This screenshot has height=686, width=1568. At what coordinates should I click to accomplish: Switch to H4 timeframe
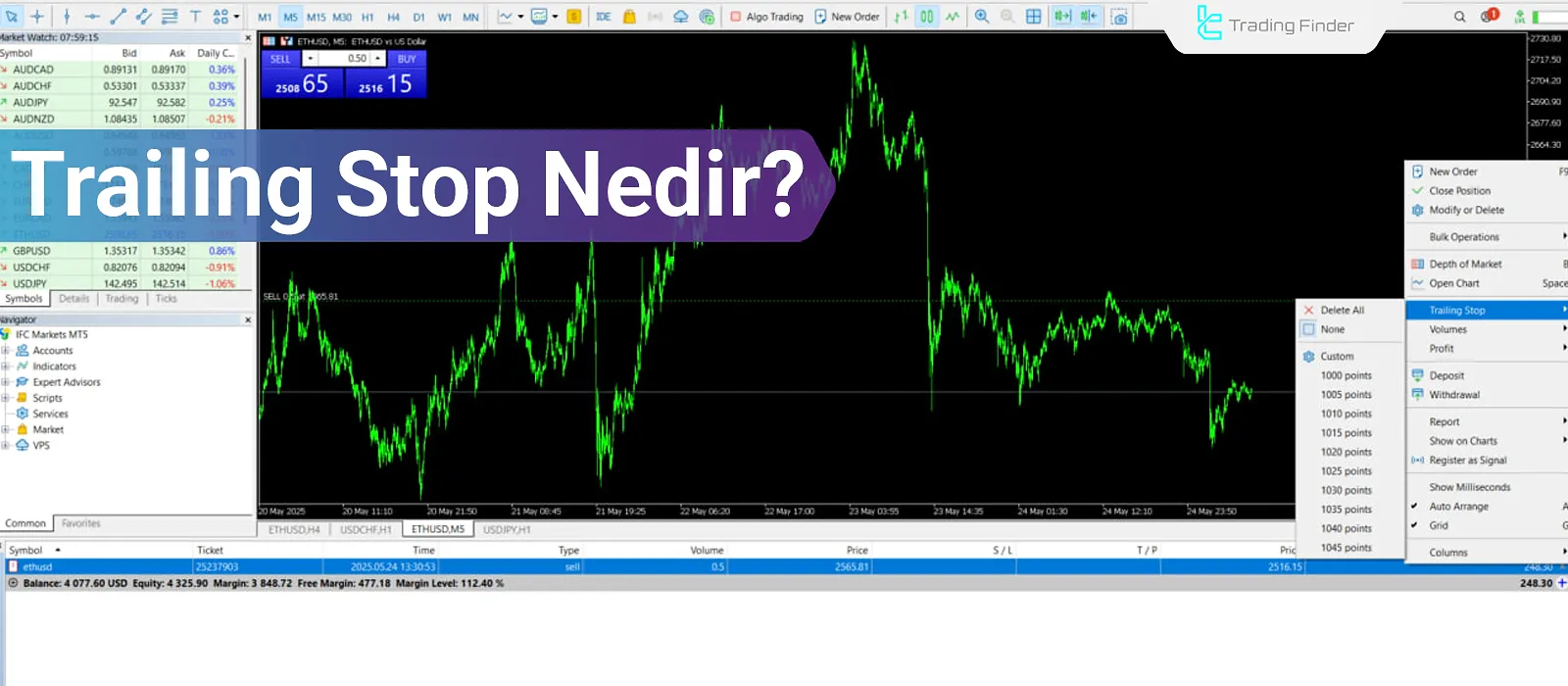[393, 17]
